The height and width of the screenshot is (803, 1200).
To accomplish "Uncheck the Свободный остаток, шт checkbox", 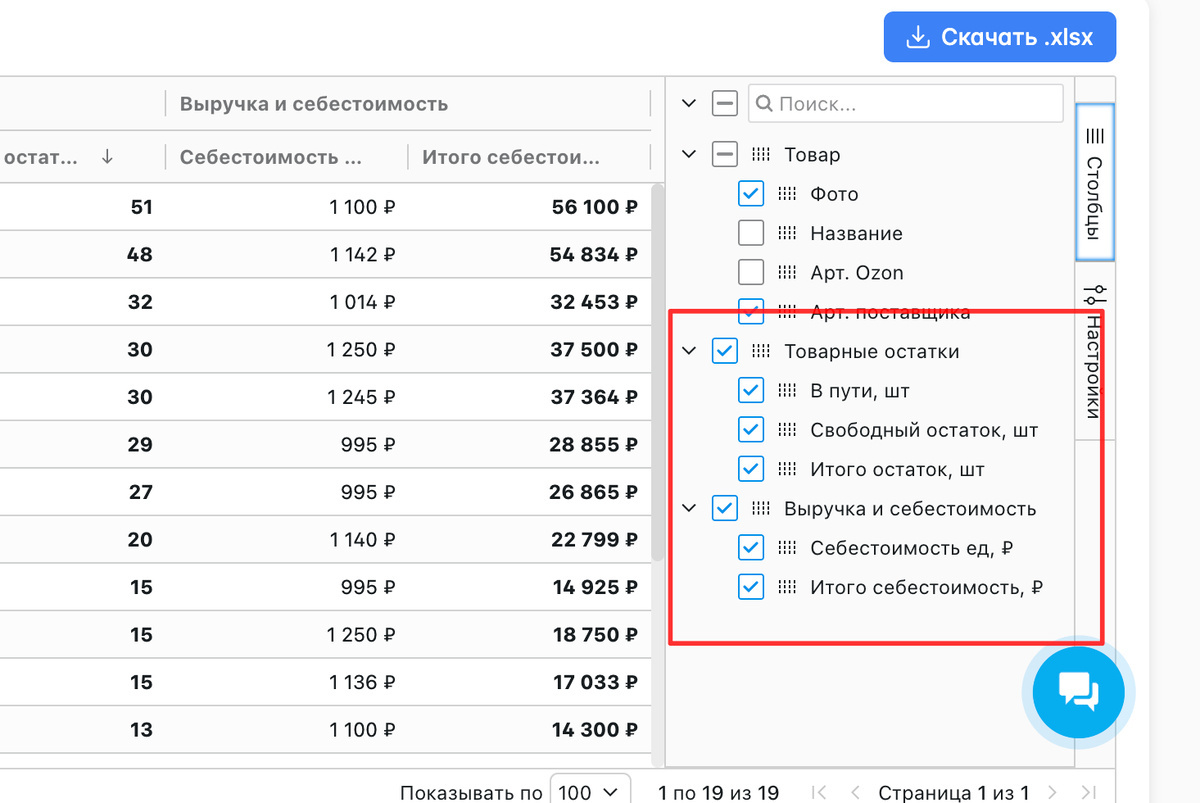I will click(750, 430).
